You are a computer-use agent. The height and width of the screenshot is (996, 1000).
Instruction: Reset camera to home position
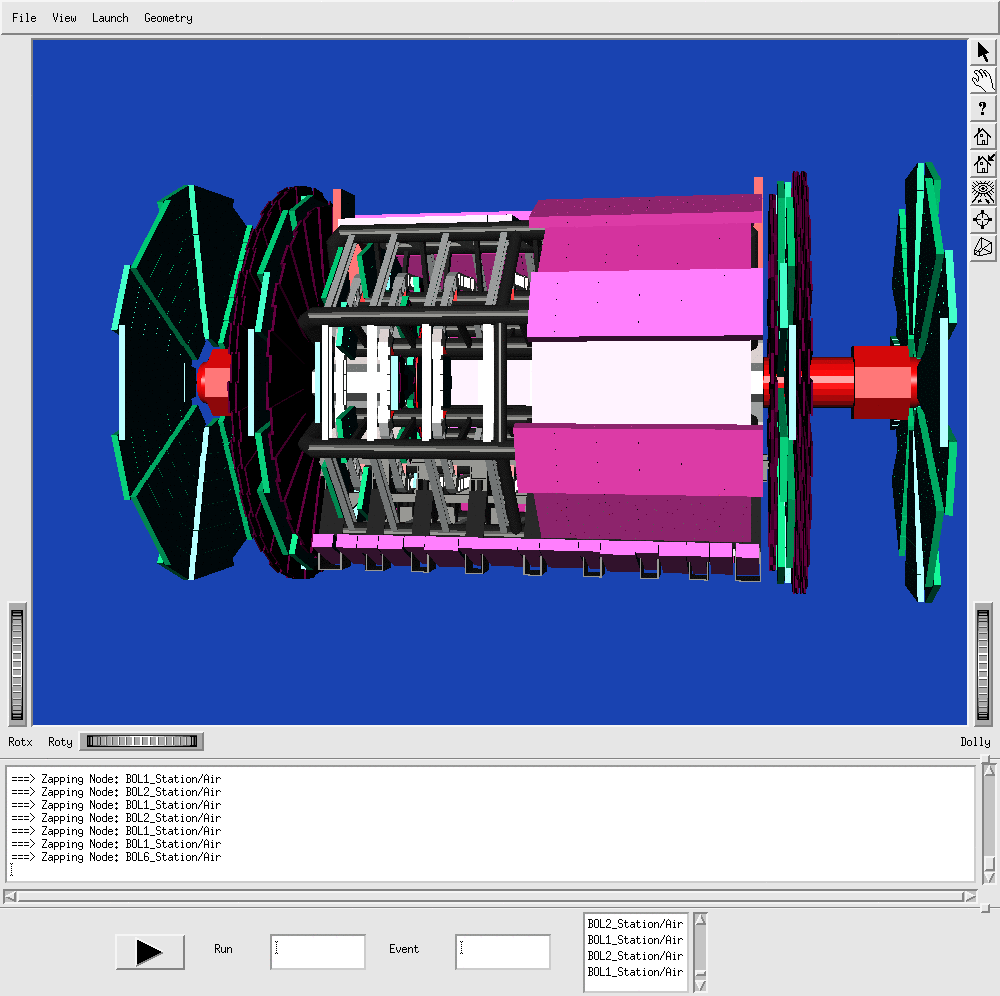[x=983, y=136]
